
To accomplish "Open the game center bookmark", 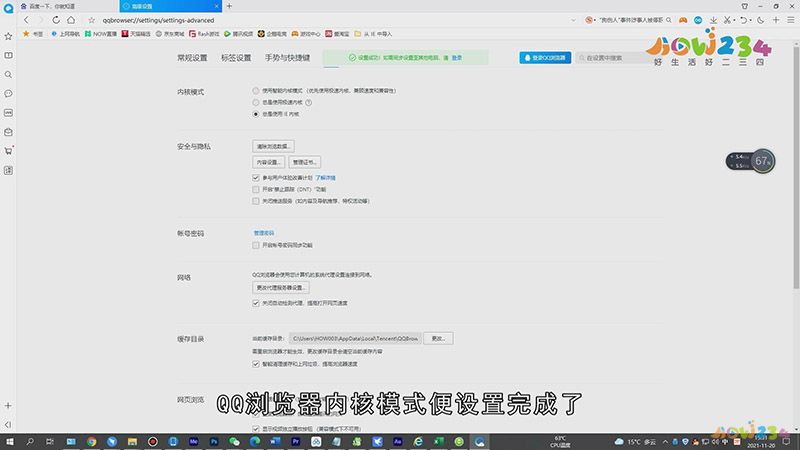I will [306, 34].
